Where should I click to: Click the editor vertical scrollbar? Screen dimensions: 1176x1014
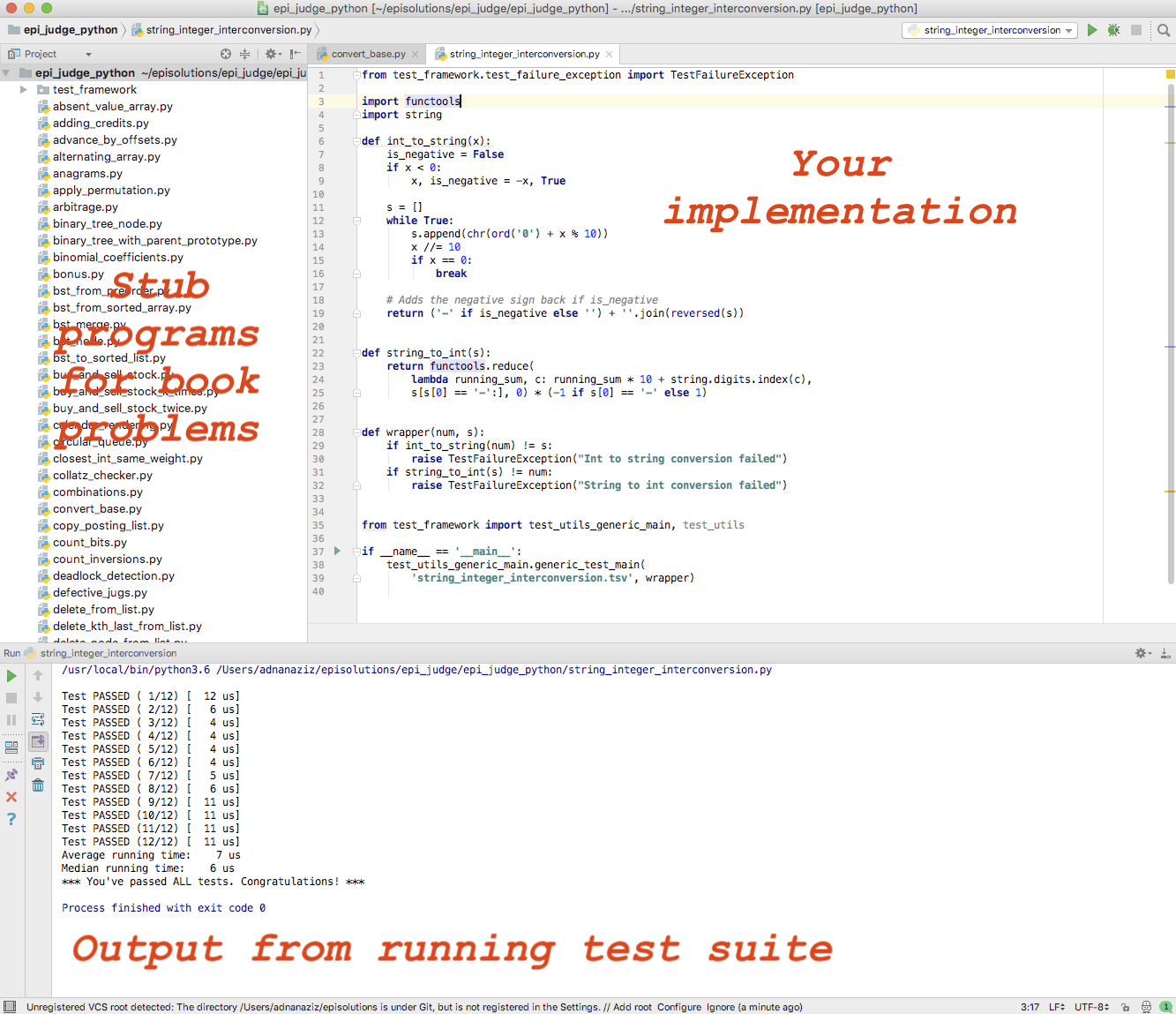coord(1171,335)
